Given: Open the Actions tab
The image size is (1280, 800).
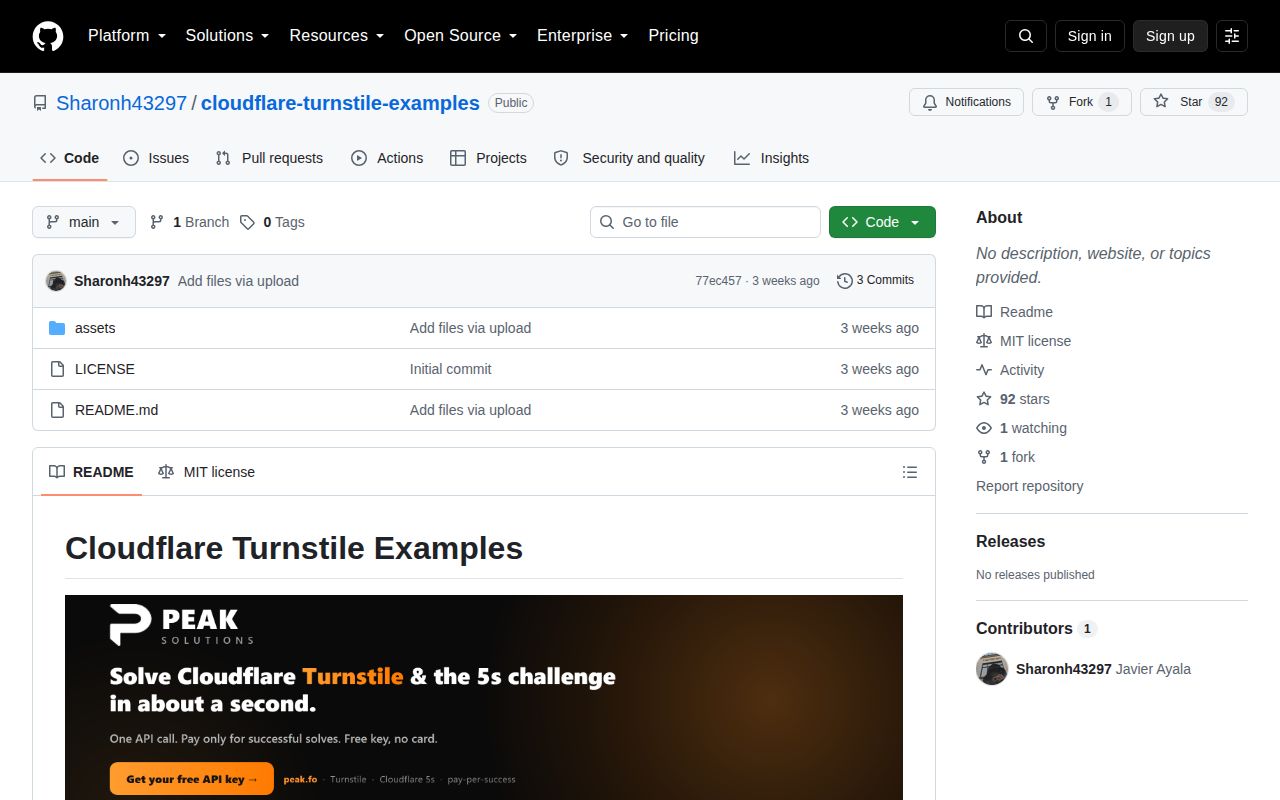Looking at the screenshot, I should pos(387,158).
